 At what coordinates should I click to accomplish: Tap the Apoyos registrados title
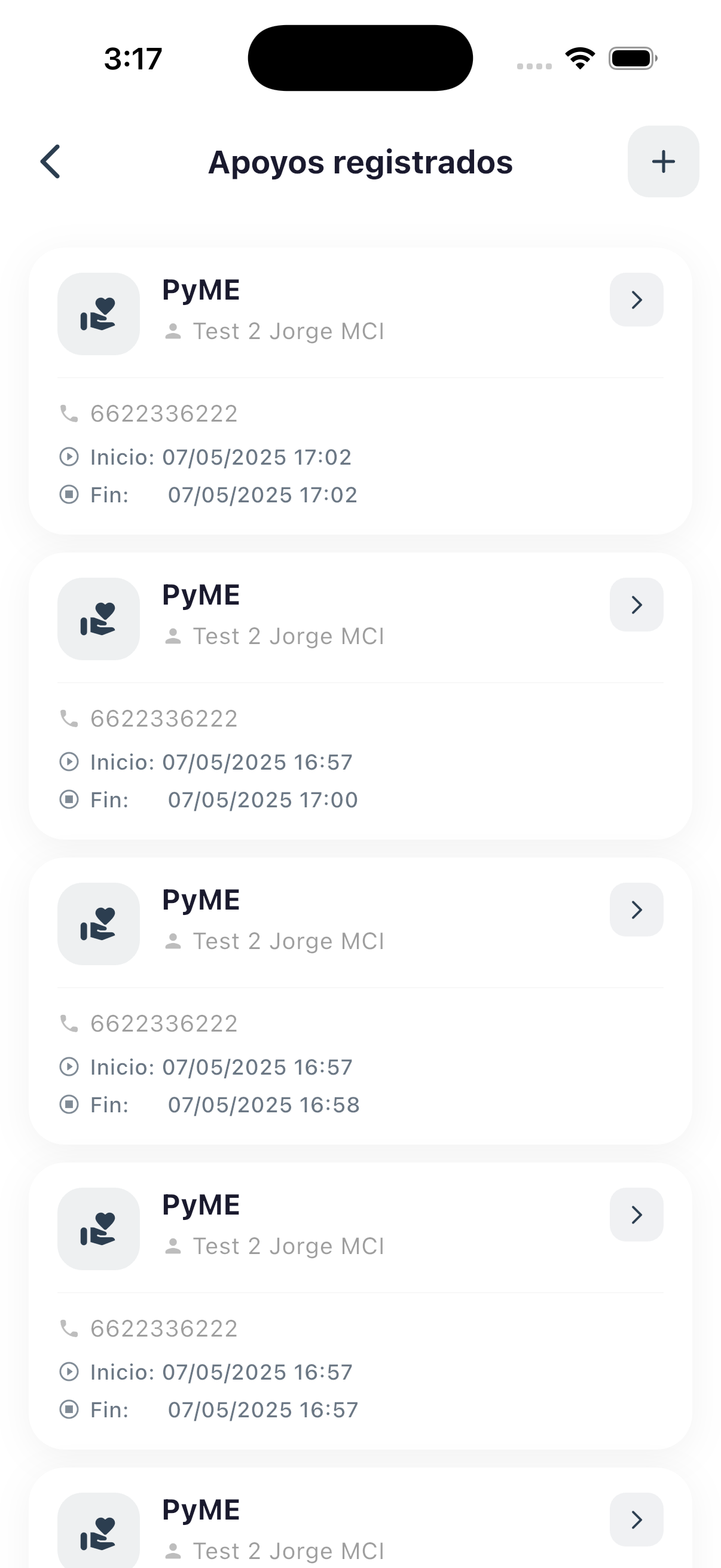click(x=360, y=161)
